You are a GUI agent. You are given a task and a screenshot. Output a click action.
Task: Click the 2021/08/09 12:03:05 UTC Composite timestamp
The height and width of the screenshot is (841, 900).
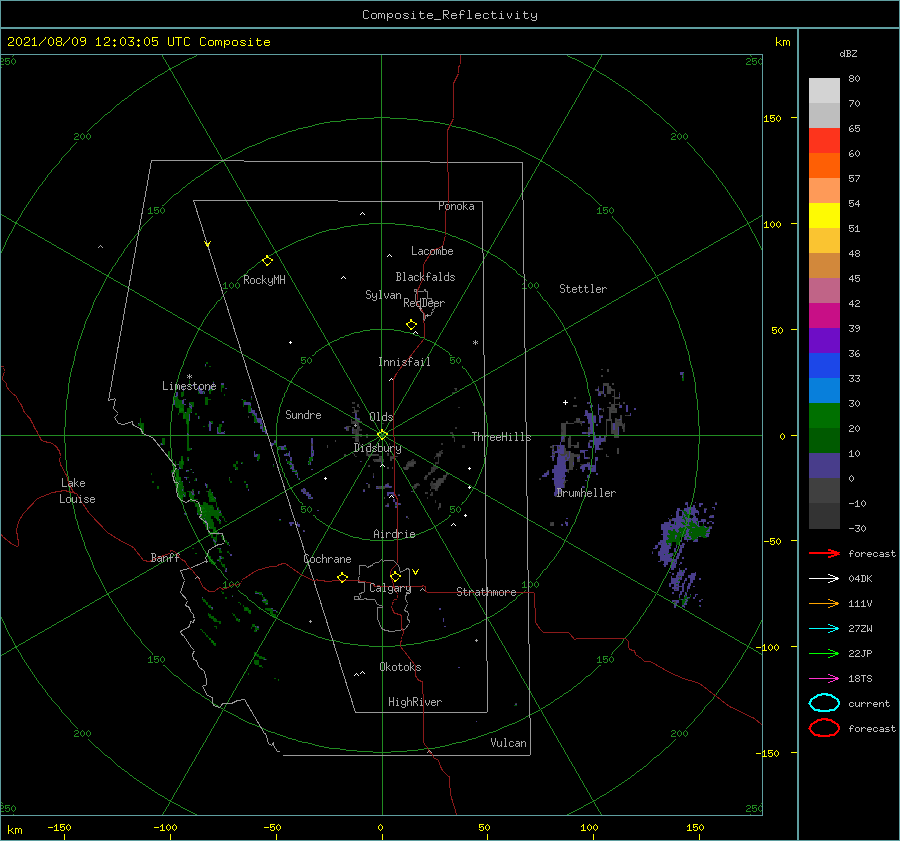click(x=138, y=42)
